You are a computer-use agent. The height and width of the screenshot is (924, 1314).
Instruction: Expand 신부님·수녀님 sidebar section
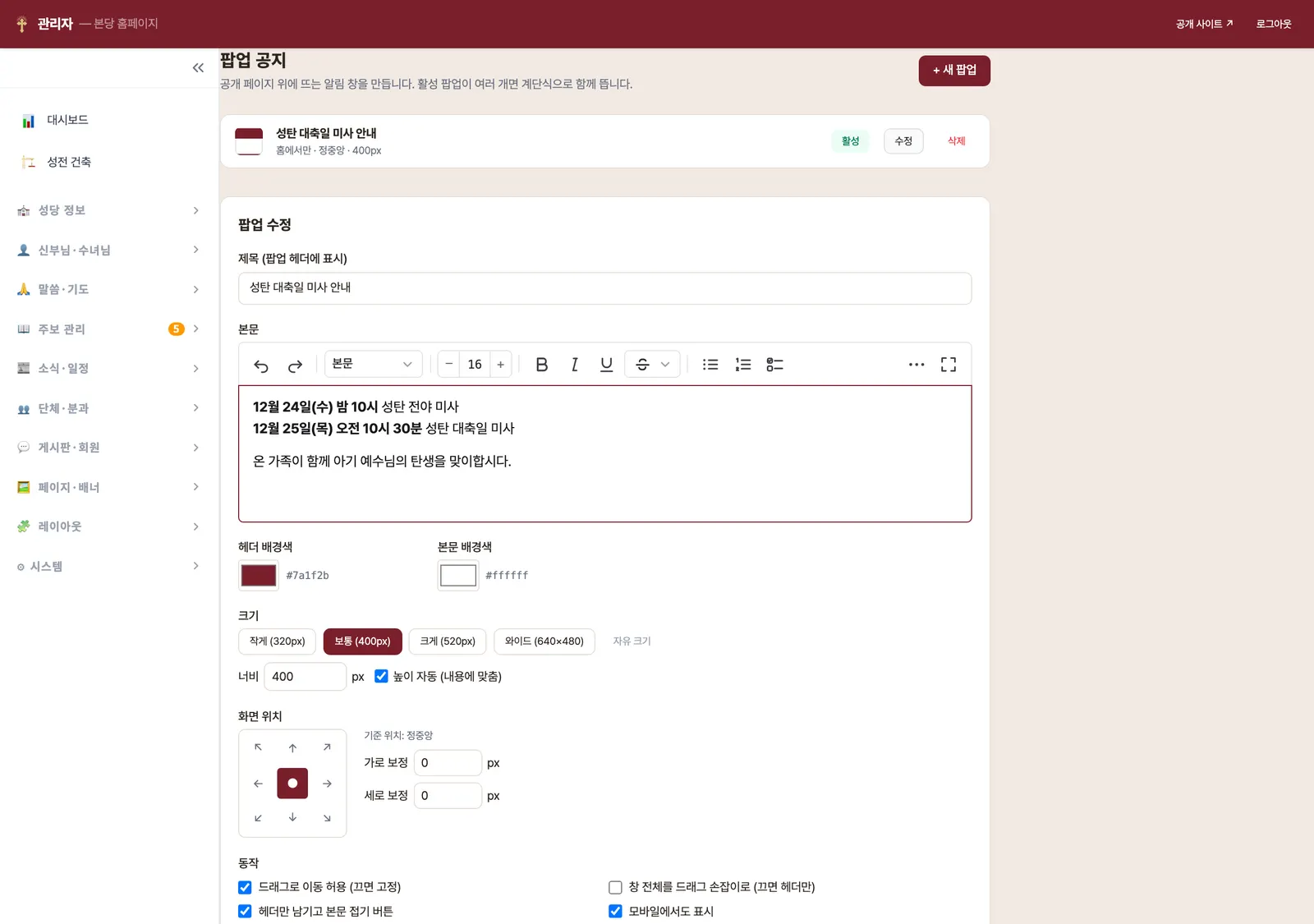click(108, 250)
